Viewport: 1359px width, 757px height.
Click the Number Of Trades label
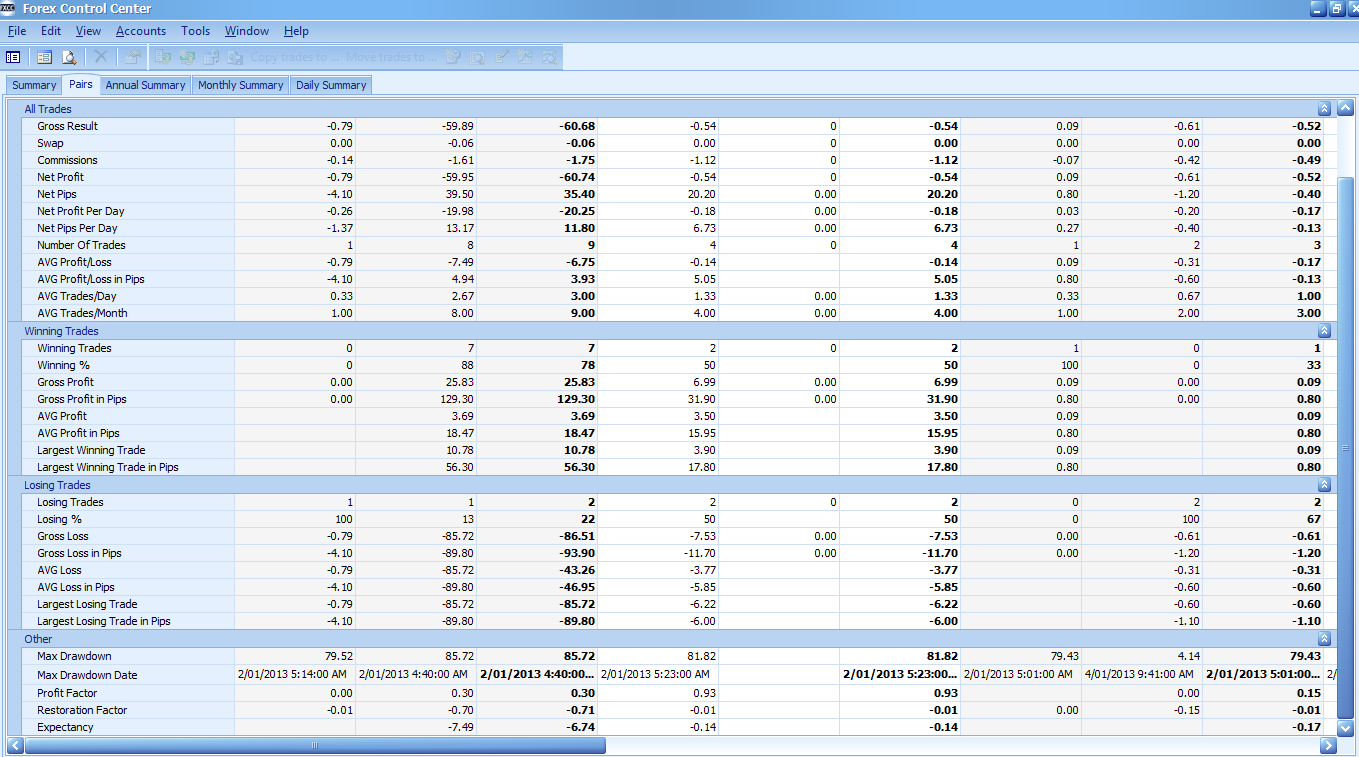pos(82,245)
